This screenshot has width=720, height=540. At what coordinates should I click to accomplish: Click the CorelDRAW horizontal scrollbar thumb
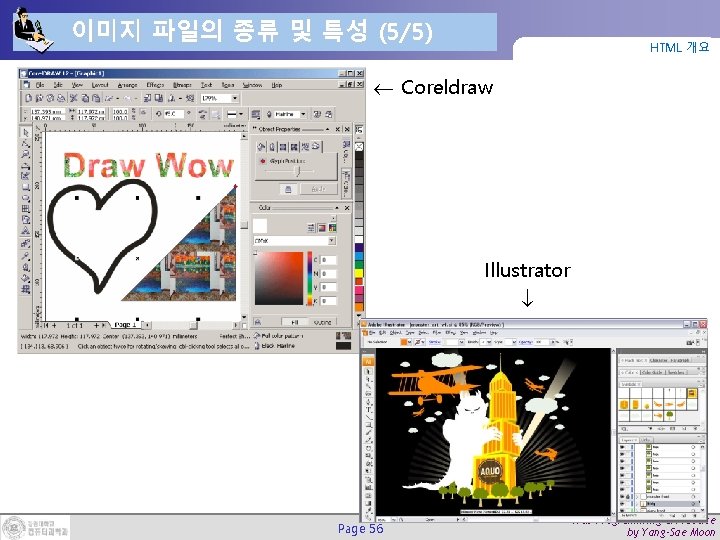pyautogui.click(x=193, y=326)
